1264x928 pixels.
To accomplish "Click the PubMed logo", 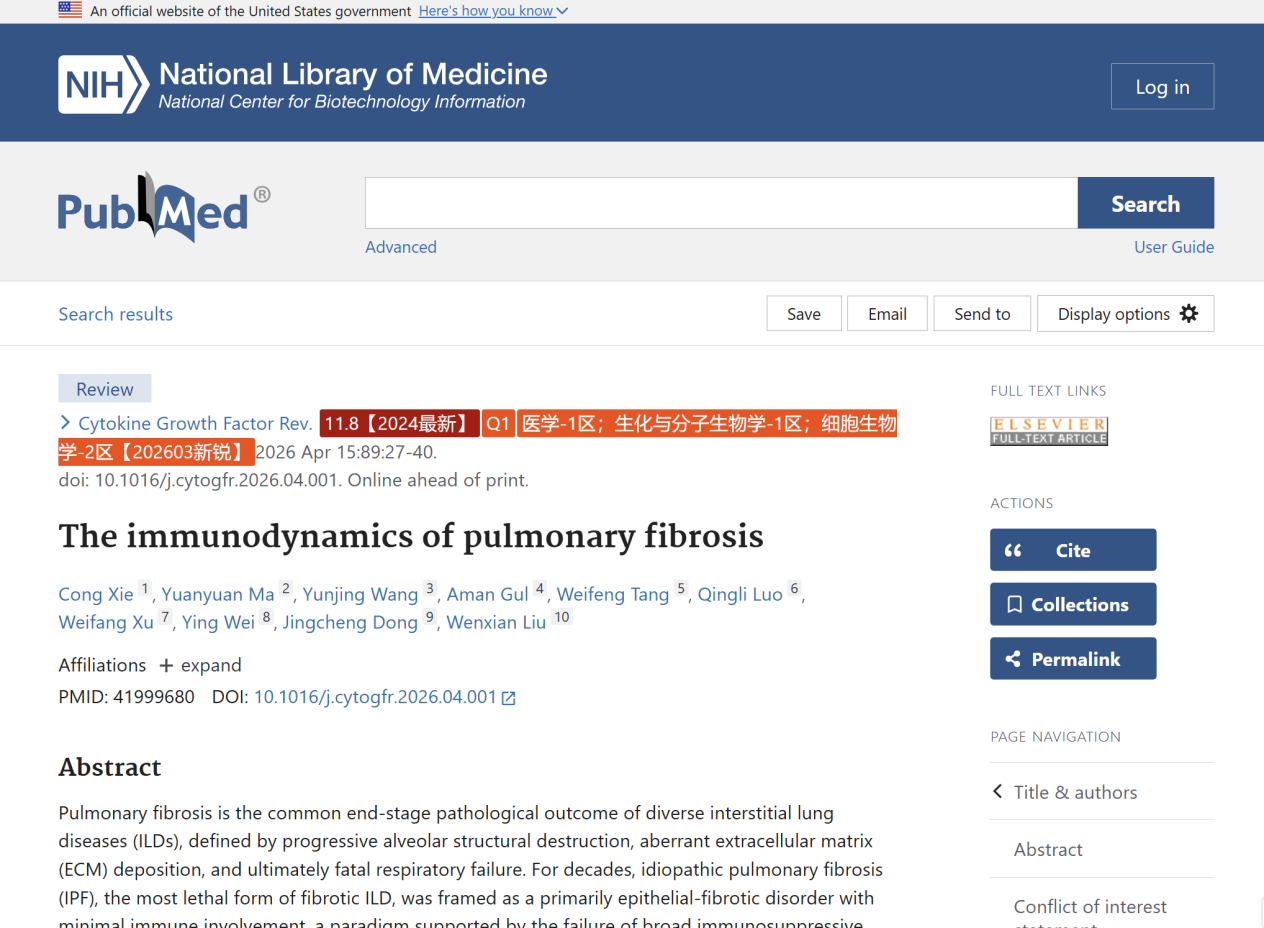I will 164,208.
